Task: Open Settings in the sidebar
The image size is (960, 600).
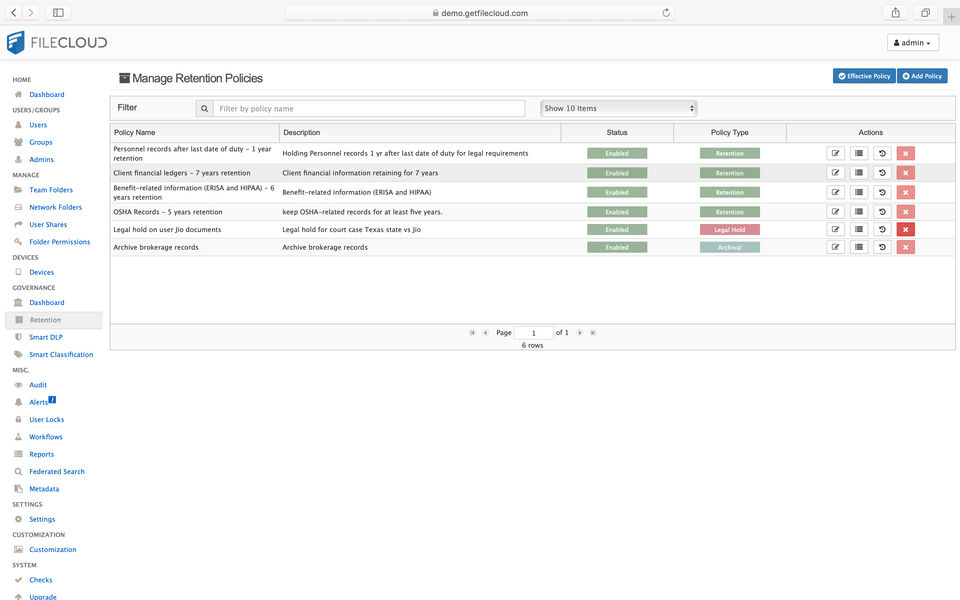Action: pyautogui.click(x=42, y=519)
